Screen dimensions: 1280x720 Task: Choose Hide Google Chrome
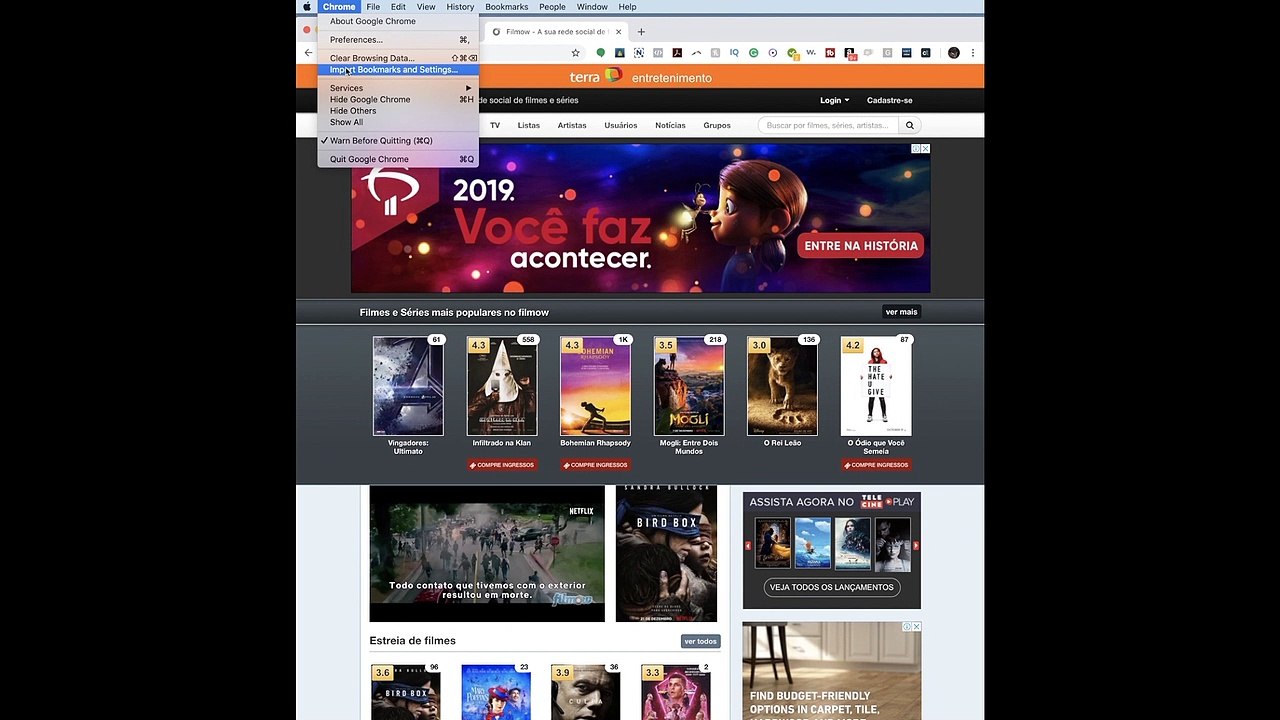point(398,100)
